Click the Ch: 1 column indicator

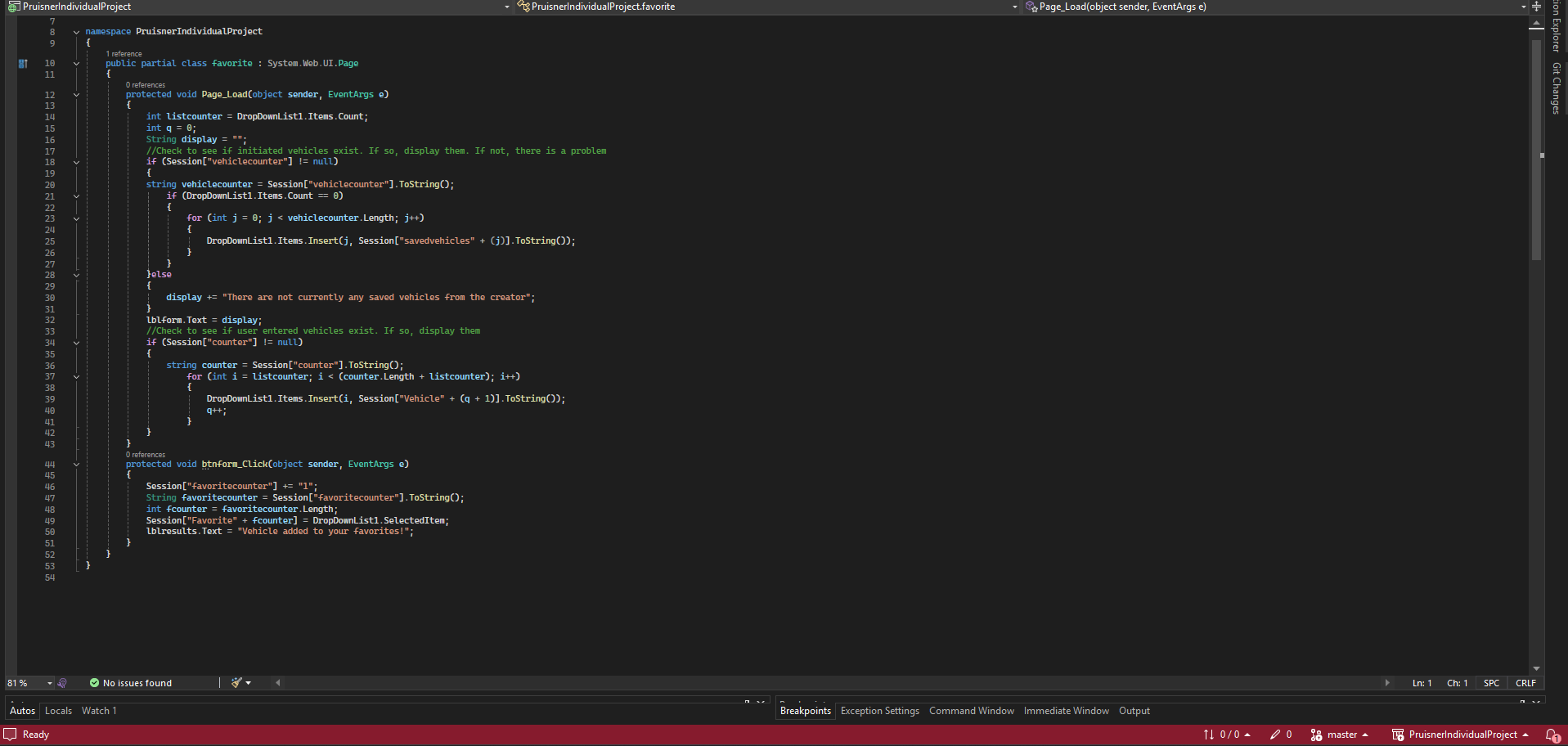1457,683
